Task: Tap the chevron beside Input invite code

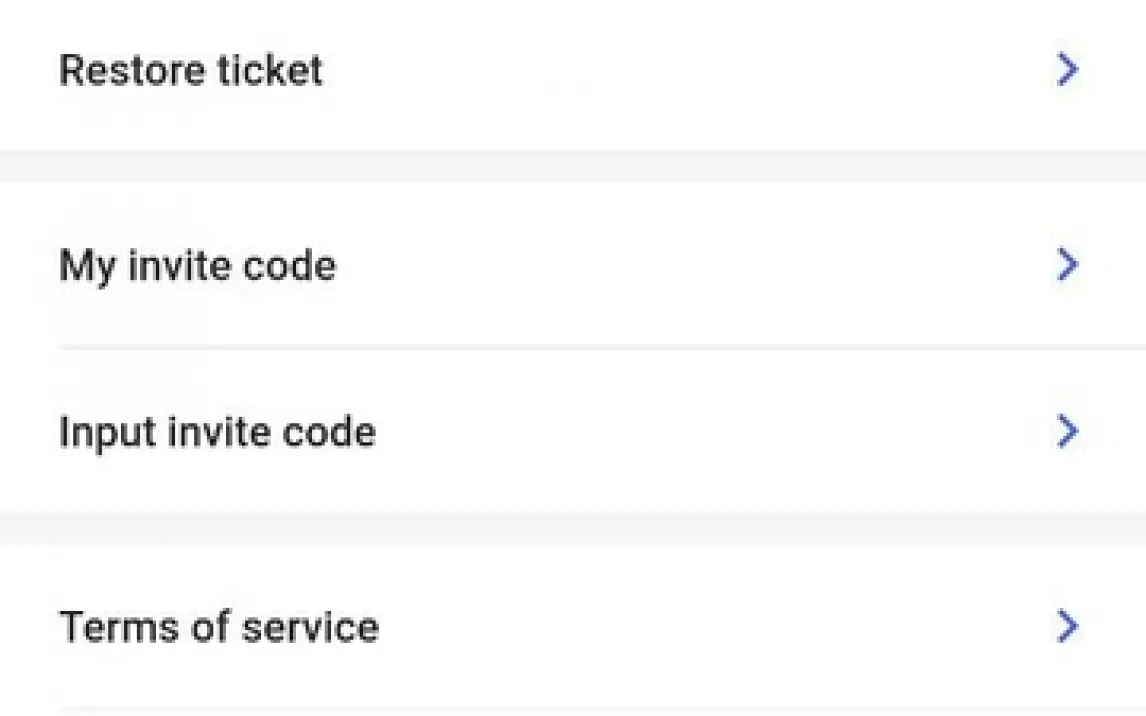Action: click(x=1068, y=431)
